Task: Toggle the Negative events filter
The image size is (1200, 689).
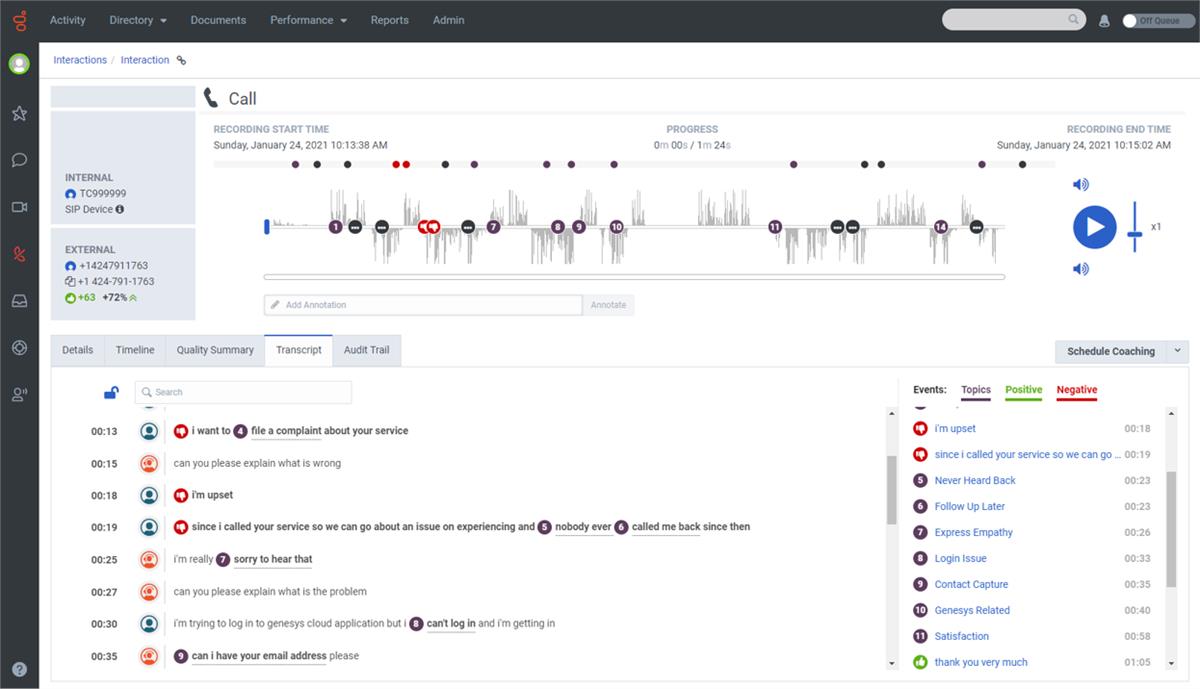Action: (x=1076, y=390)
